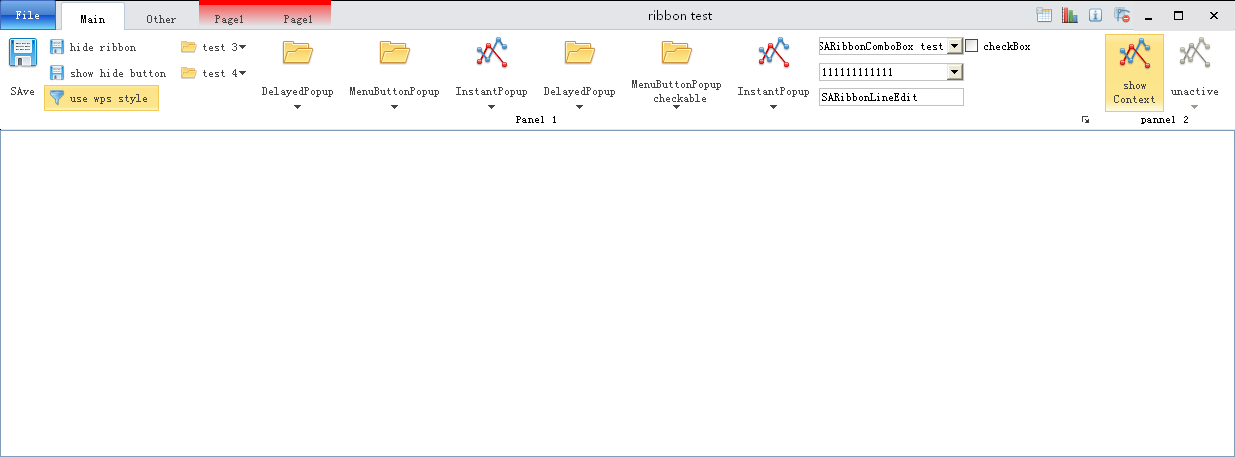The image size is (1235, 457).
Task: Toggle the show Context button
Action: [x=1134, y=72]
